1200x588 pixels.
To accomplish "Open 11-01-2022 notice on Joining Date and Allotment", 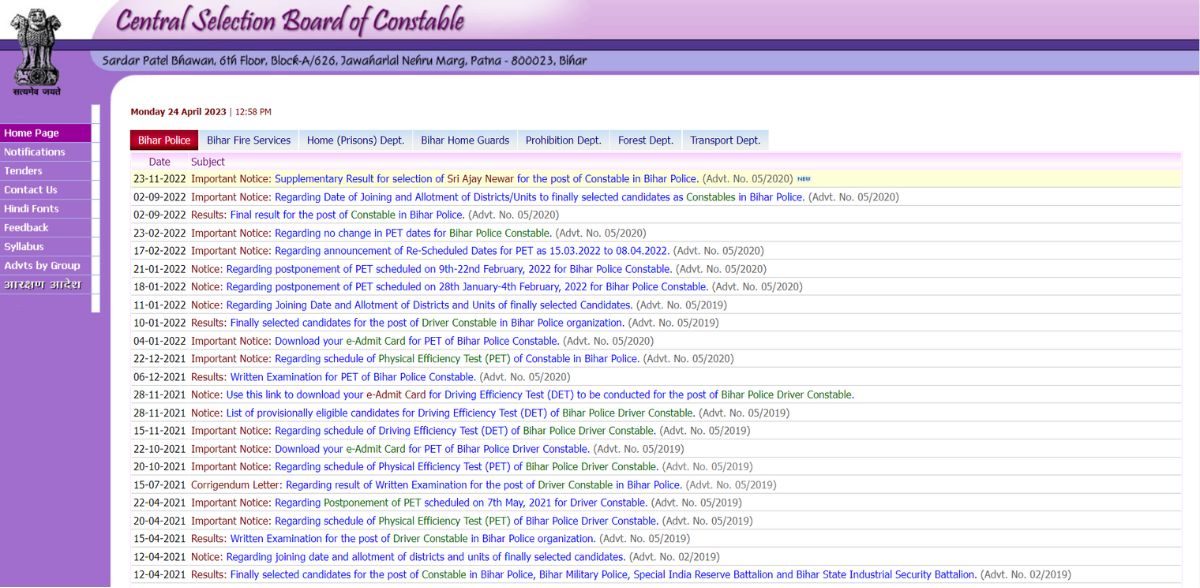I will 429,305.
